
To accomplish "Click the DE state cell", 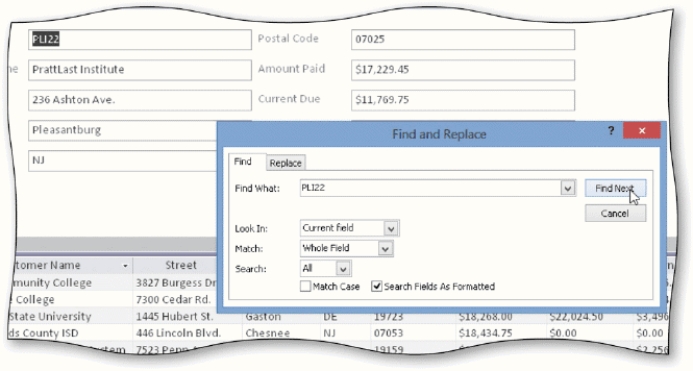I will pyautogui.click(x=345, y=317).
